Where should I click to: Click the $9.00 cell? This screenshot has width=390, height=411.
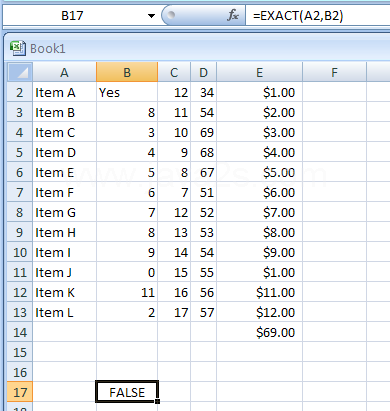click(x=259, y=252)
